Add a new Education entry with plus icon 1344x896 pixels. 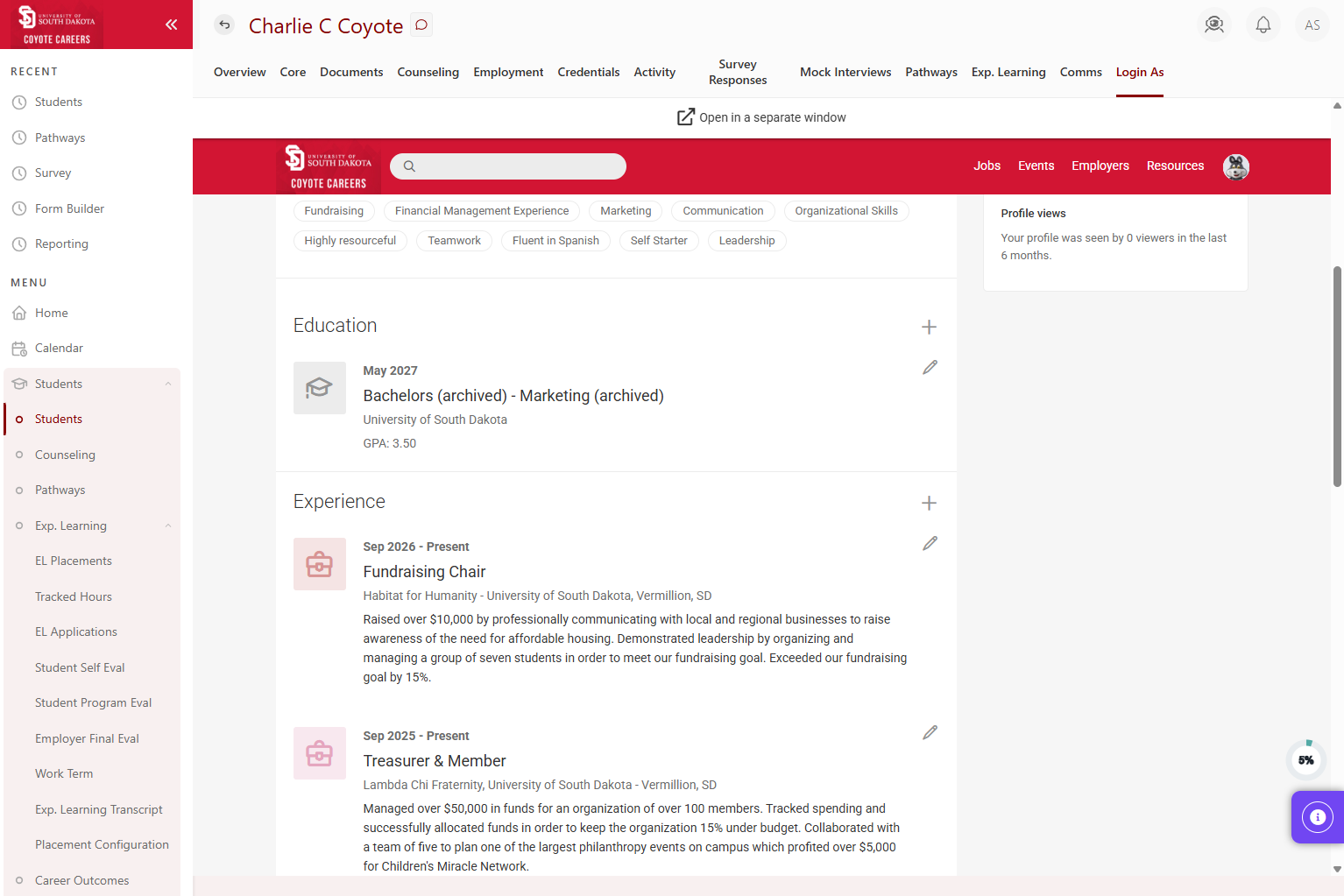[929, 327]
